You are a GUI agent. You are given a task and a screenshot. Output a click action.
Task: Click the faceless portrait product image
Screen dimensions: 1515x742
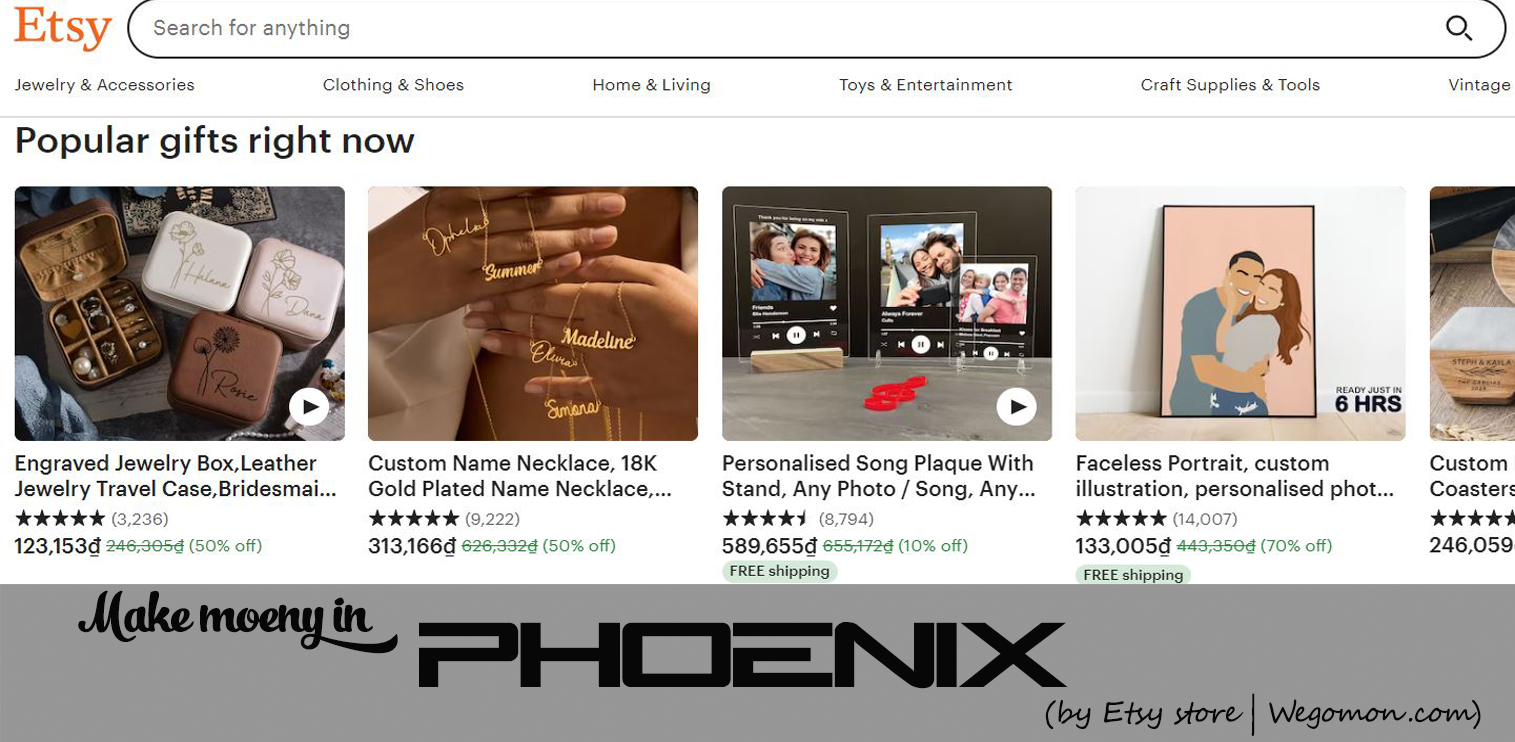(x=1240, y=313)
